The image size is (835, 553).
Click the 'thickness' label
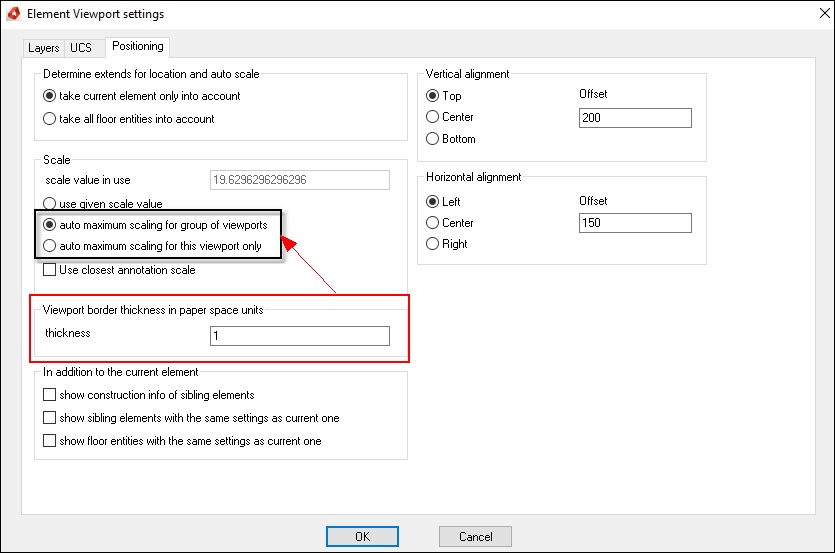(x=68, y=333)
